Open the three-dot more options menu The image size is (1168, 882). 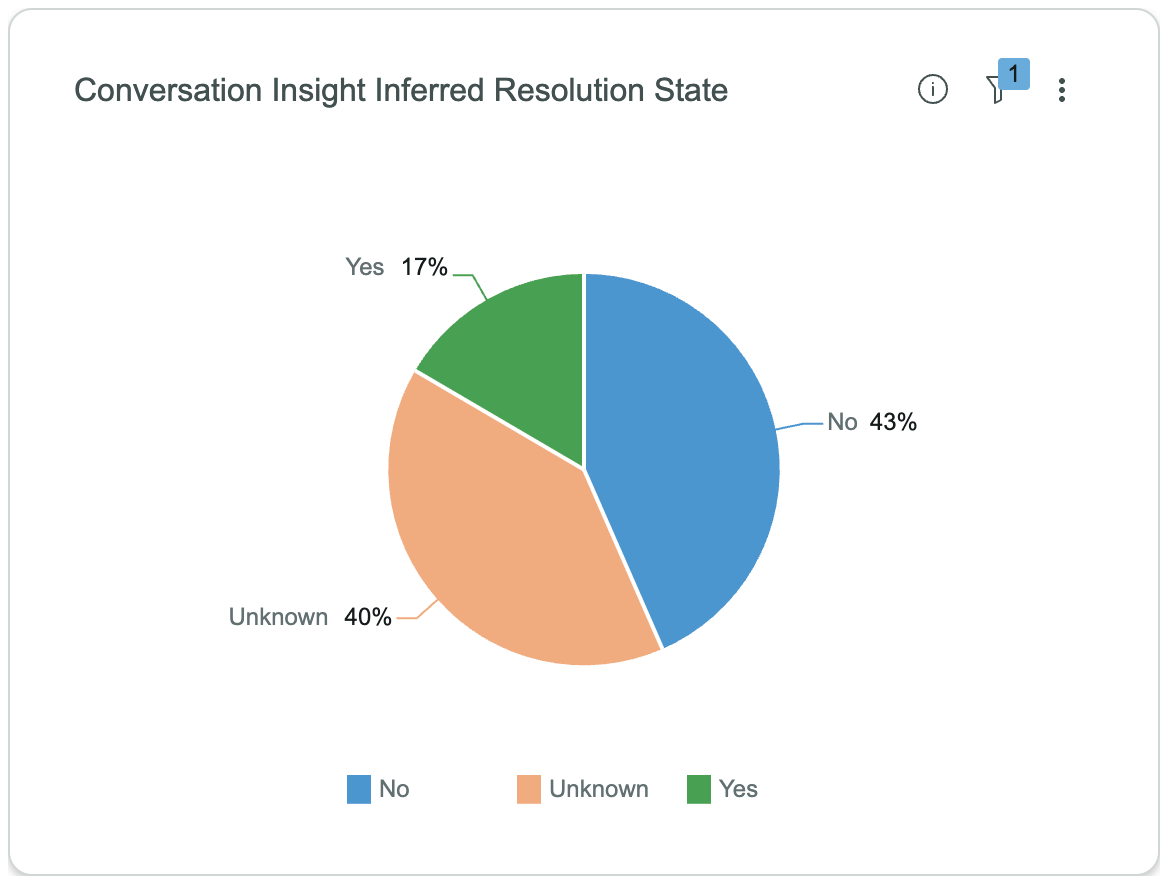[x=1061, y=90]
